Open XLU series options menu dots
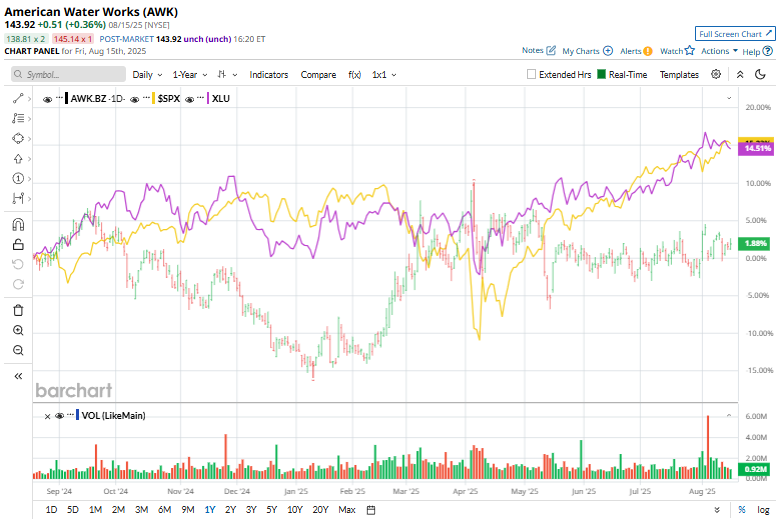Image resolution: width=777 pixels, height=526 pixels. 200,97
